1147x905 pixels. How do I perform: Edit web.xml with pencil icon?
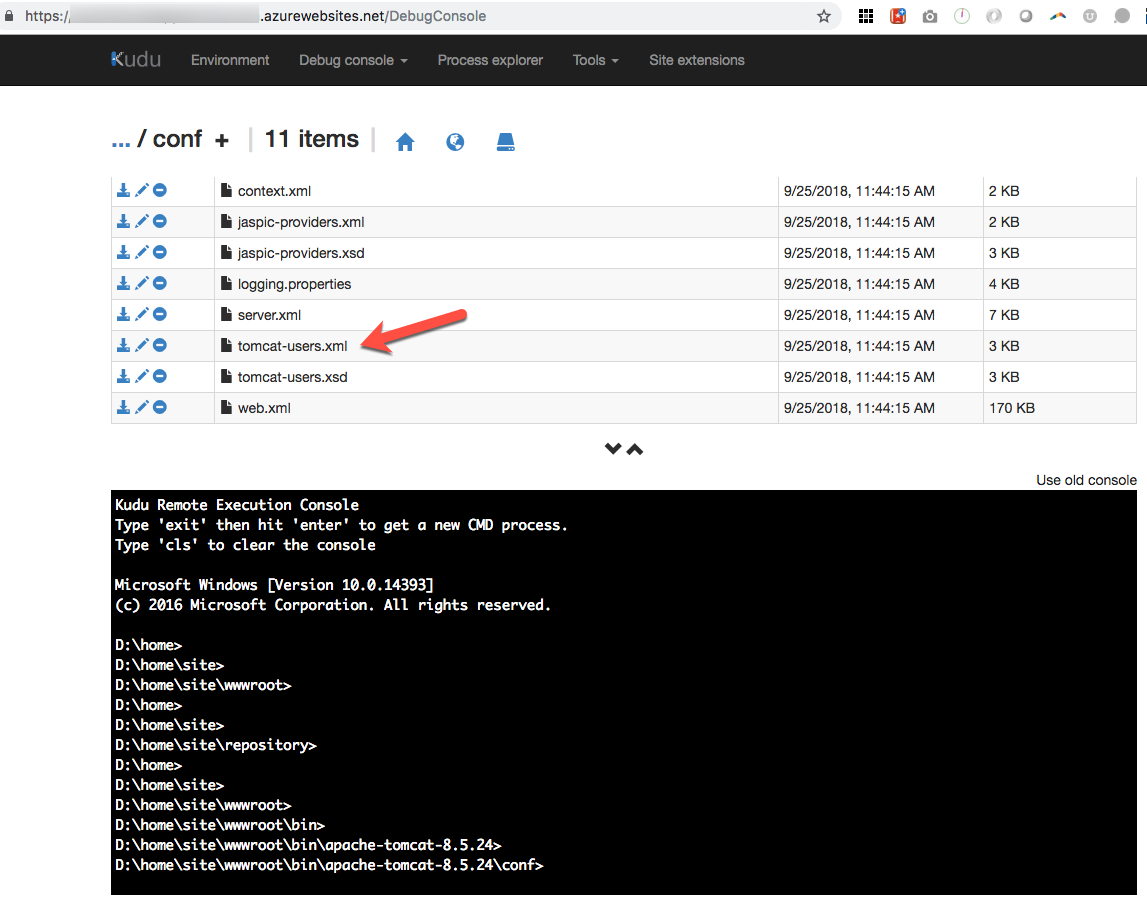pos(141,408)
